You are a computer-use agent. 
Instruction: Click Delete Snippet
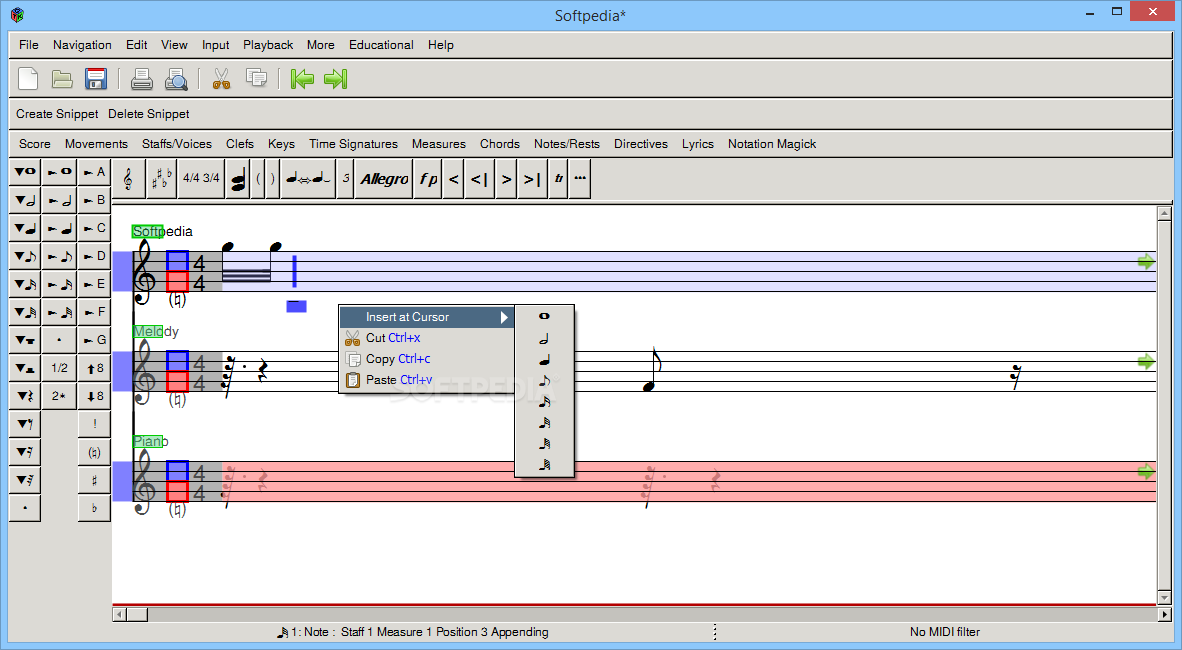149,114
